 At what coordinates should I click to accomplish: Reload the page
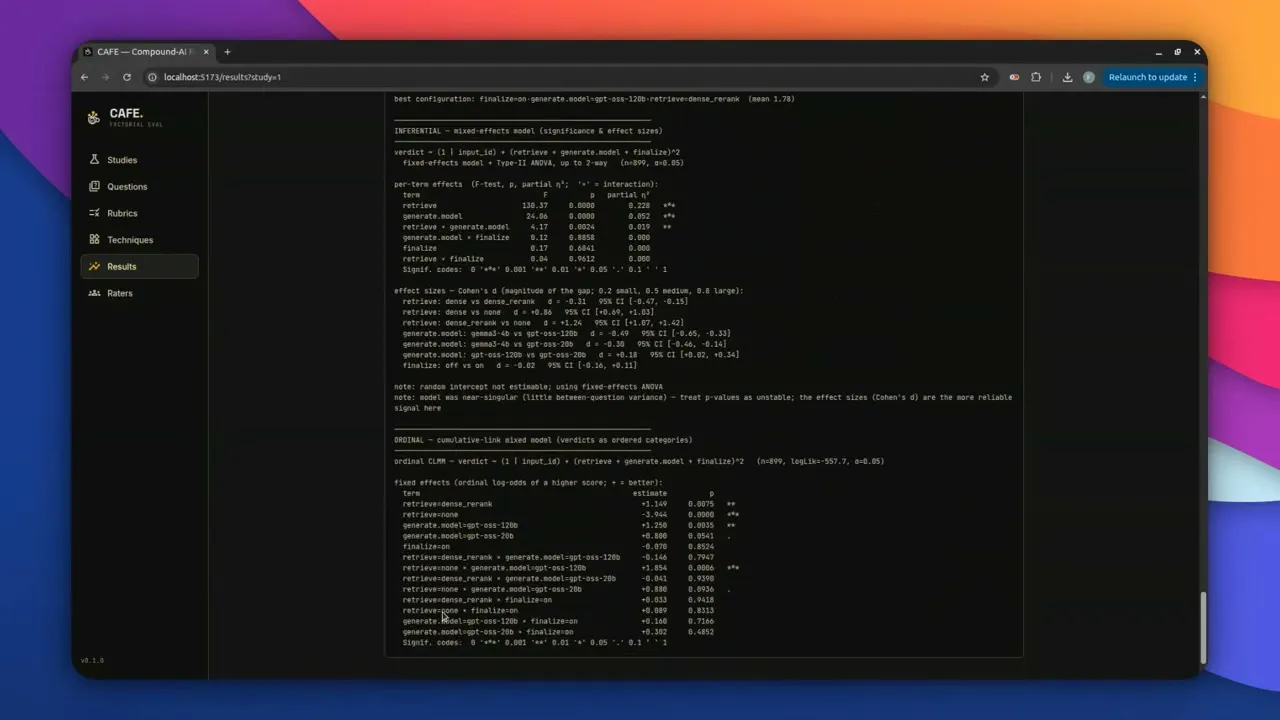pyautogui.click(x=127, y=77)
